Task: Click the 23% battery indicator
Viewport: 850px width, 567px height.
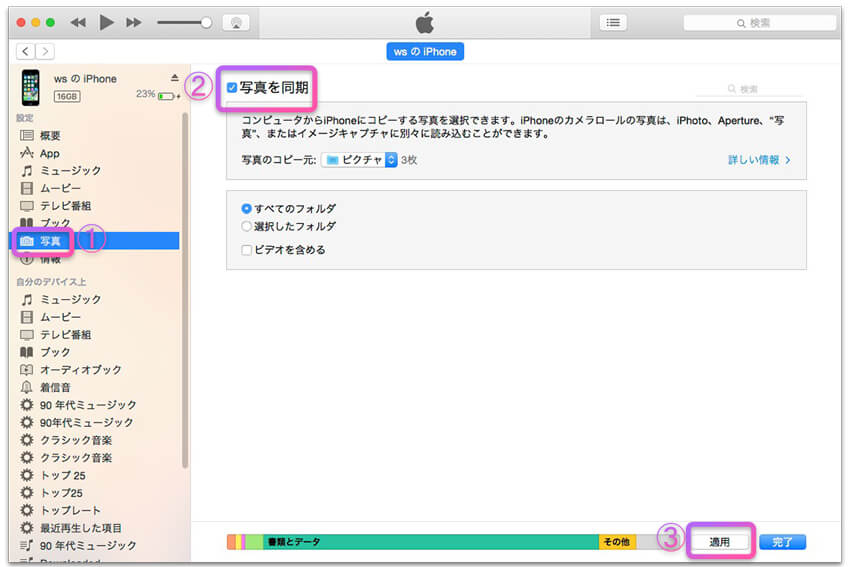Action: [x=158, y=95]
